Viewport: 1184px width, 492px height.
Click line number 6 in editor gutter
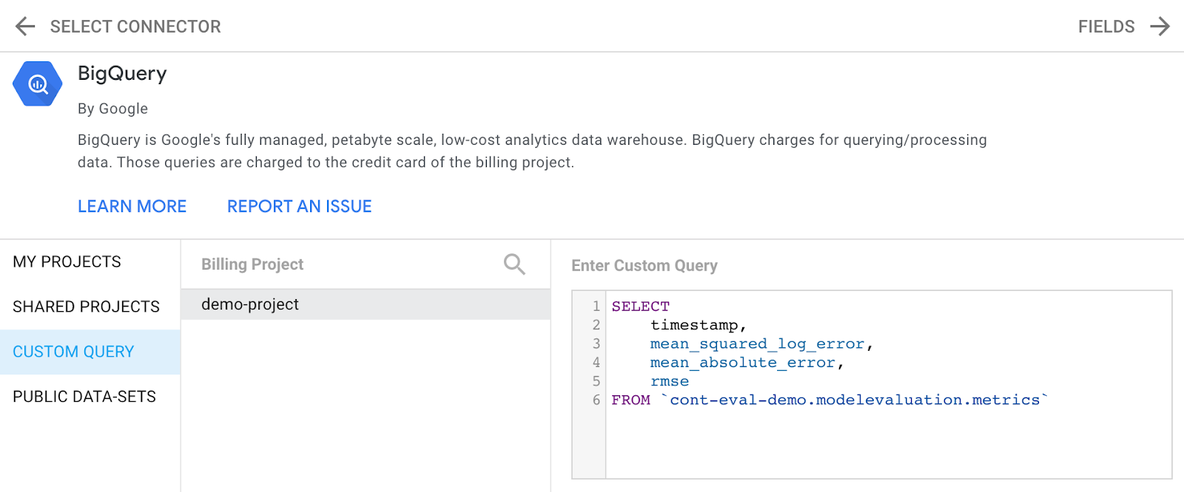pos(596,401)
